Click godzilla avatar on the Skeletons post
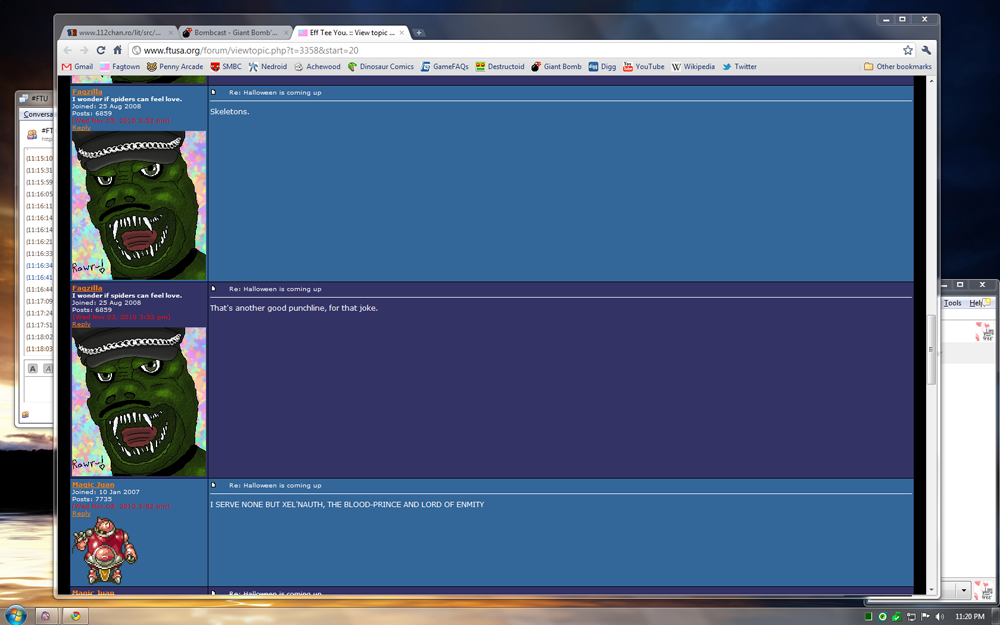The height and width of the screenshot is (625, 1000). click(x=139, y=205)
